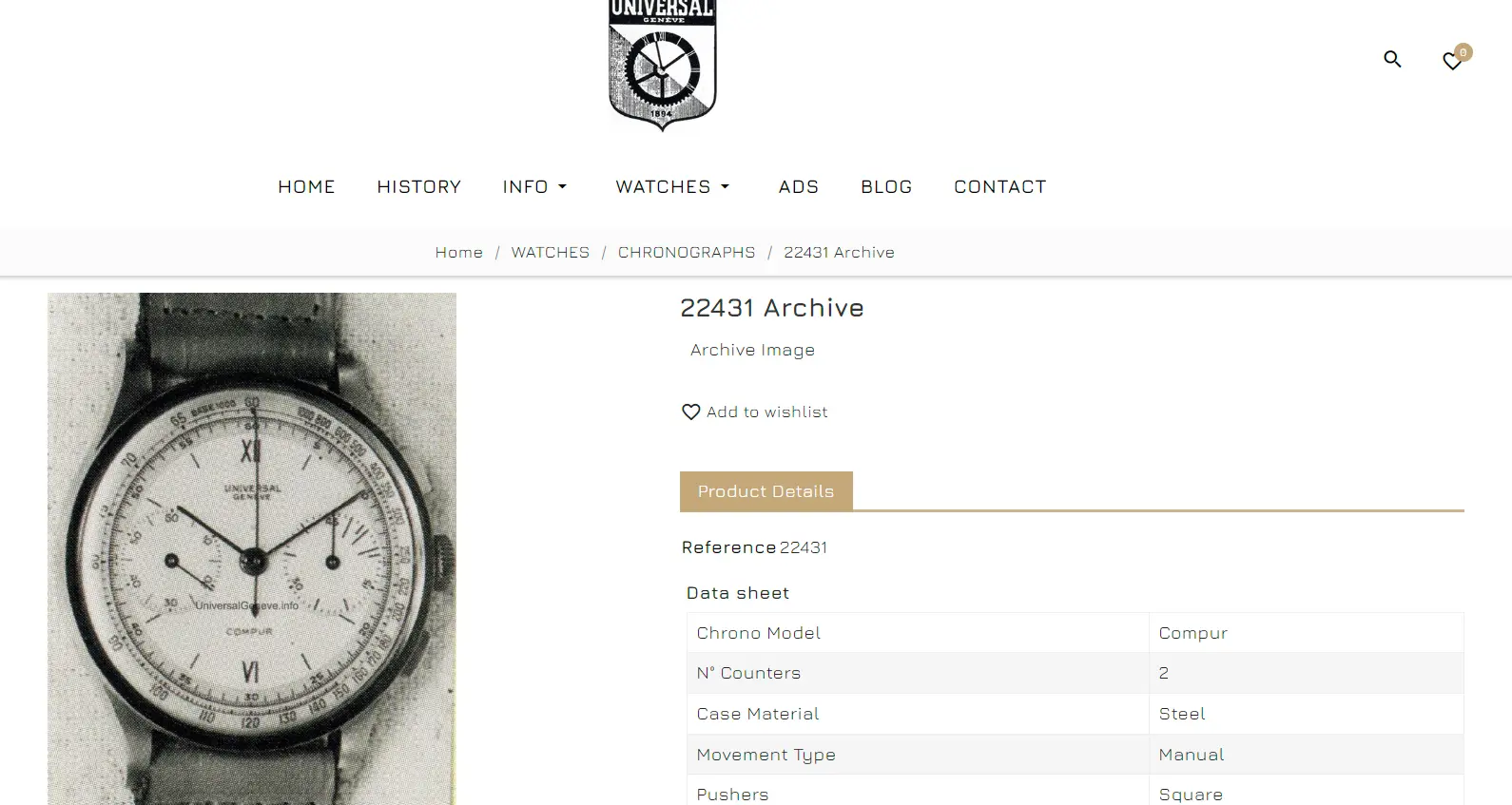Open the archive watch photo
The height and width of the screenshot is (805, 1512).
252,548
